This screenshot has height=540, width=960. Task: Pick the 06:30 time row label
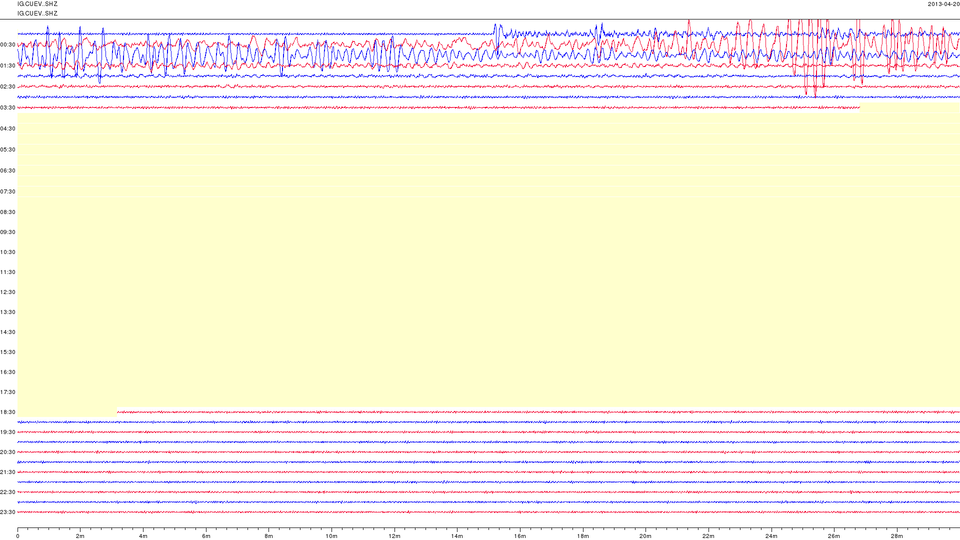[x=8, y=171]
